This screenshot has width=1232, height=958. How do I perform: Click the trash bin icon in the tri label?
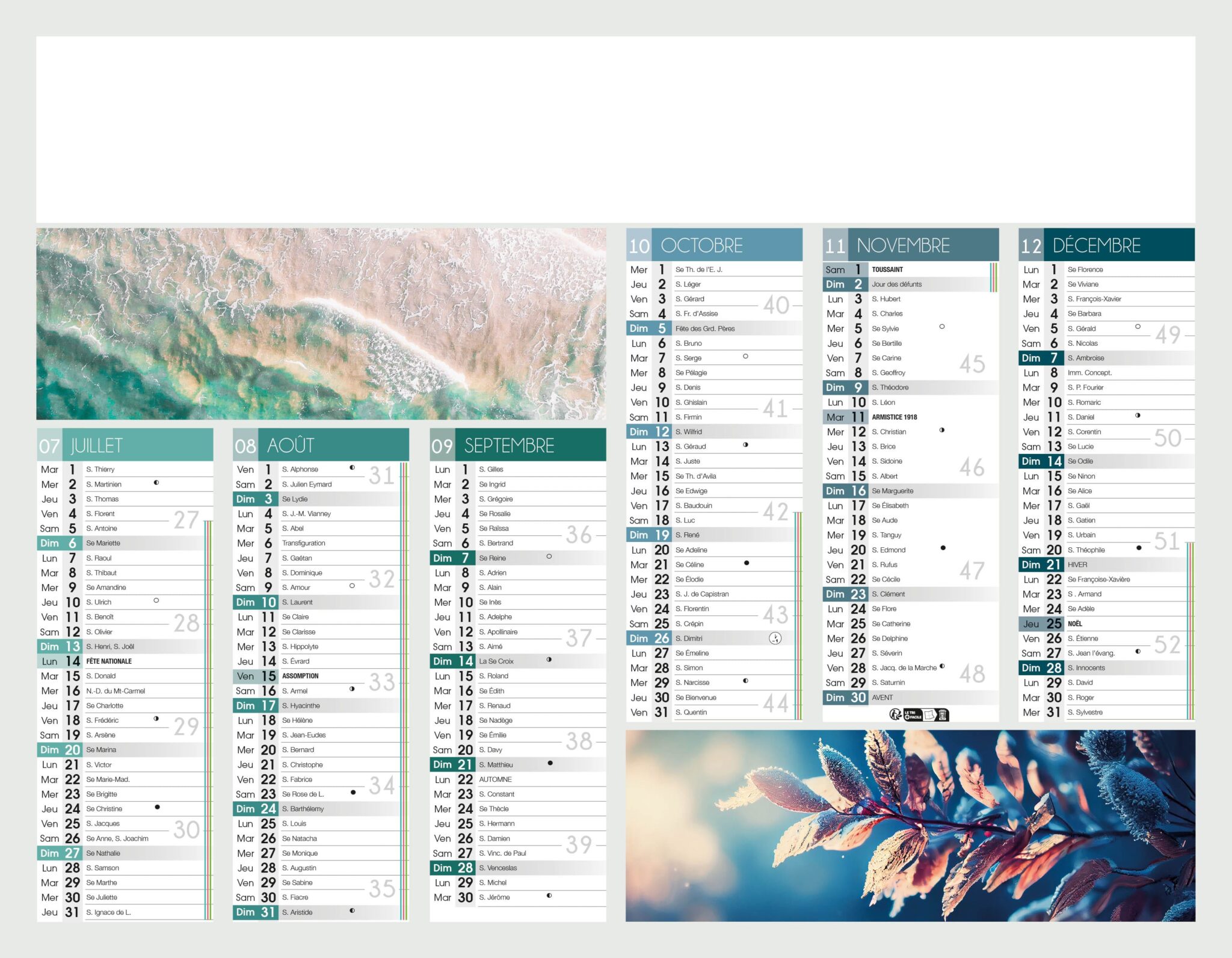point(942,715)
